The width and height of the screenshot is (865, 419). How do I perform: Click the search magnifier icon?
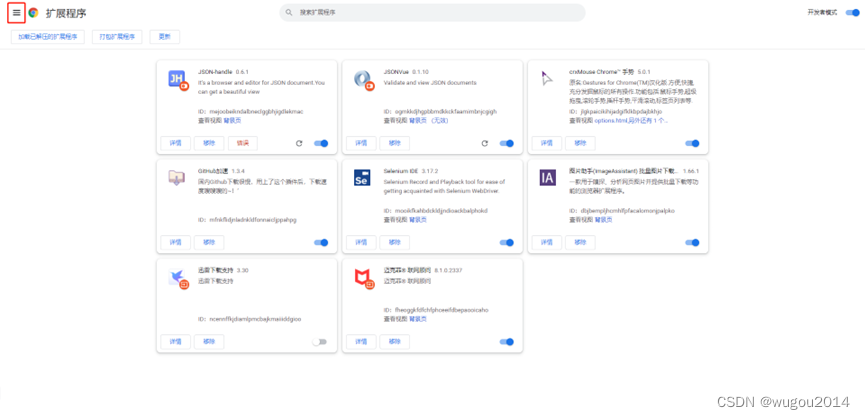[289, 12]
